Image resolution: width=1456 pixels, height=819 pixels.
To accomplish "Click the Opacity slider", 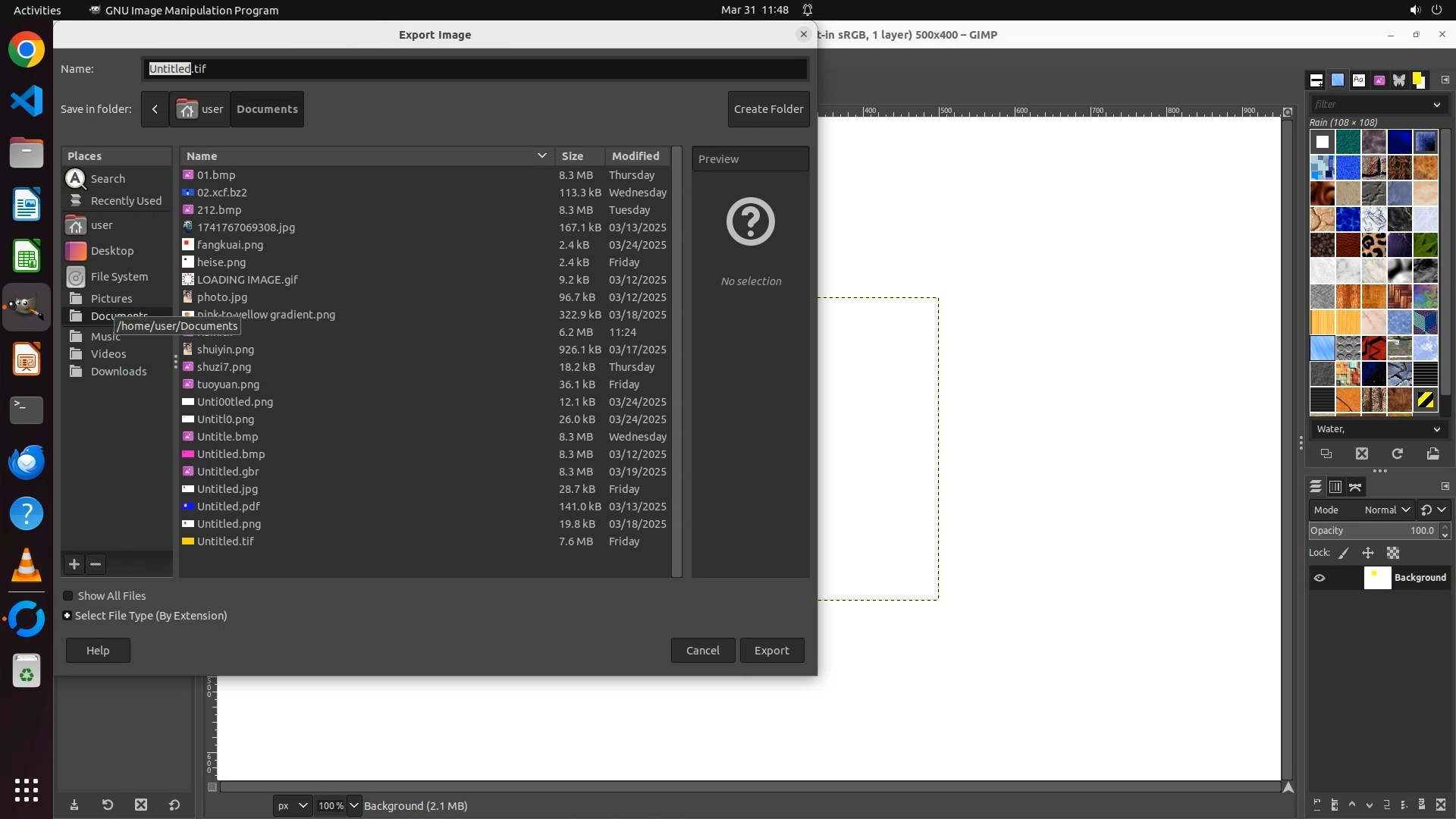I will (1373, 531).
